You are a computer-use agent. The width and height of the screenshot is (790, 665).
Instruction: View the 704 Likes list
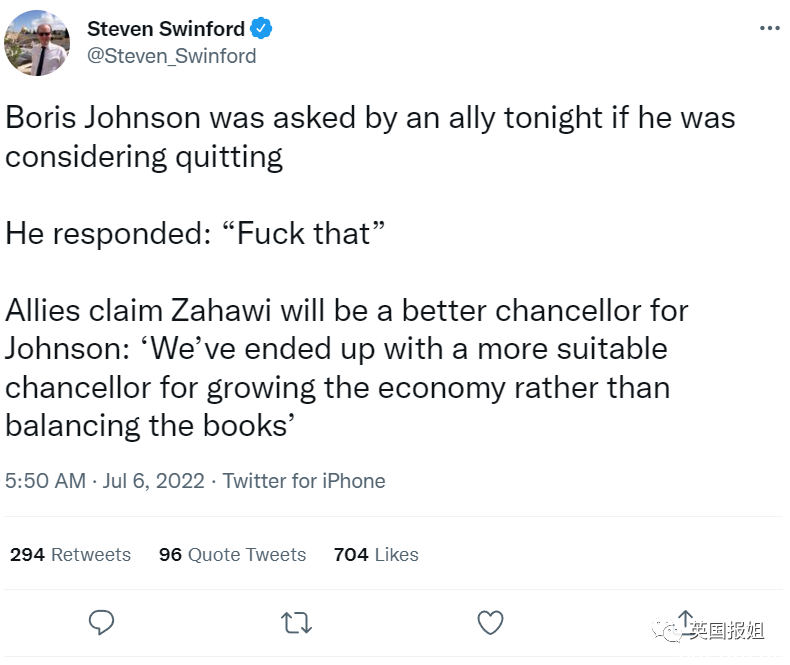click(376, 554)
